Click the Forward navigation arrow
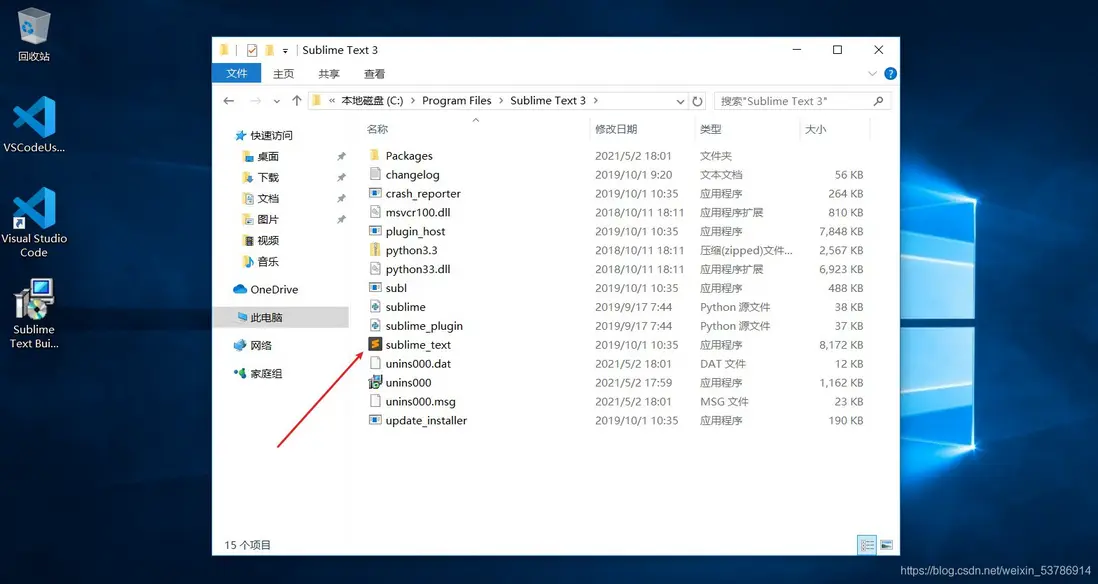 coord(256,101)
